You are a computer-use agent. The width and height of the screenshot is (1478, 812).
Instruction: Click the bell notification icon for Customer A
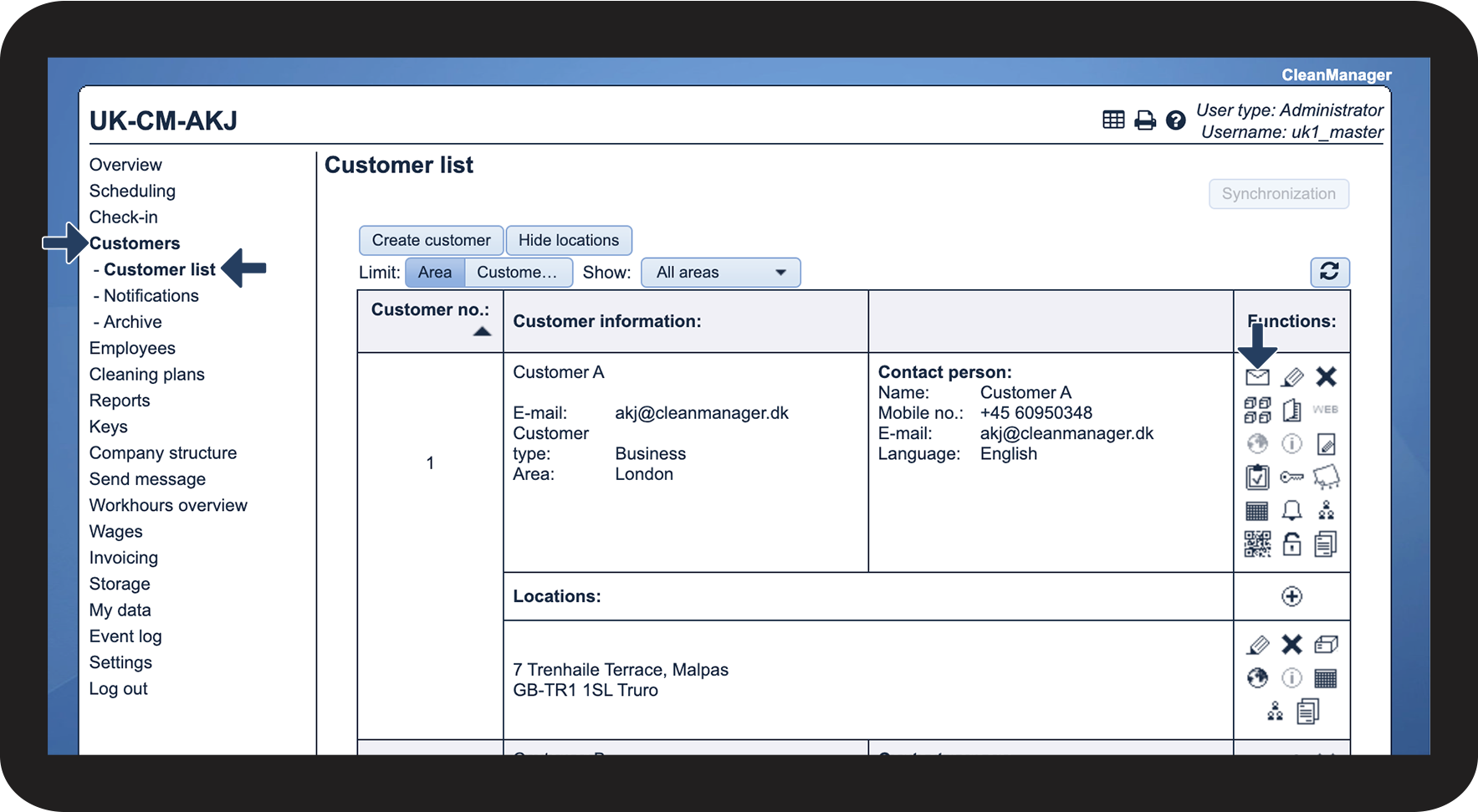(x=1291, y=510)
